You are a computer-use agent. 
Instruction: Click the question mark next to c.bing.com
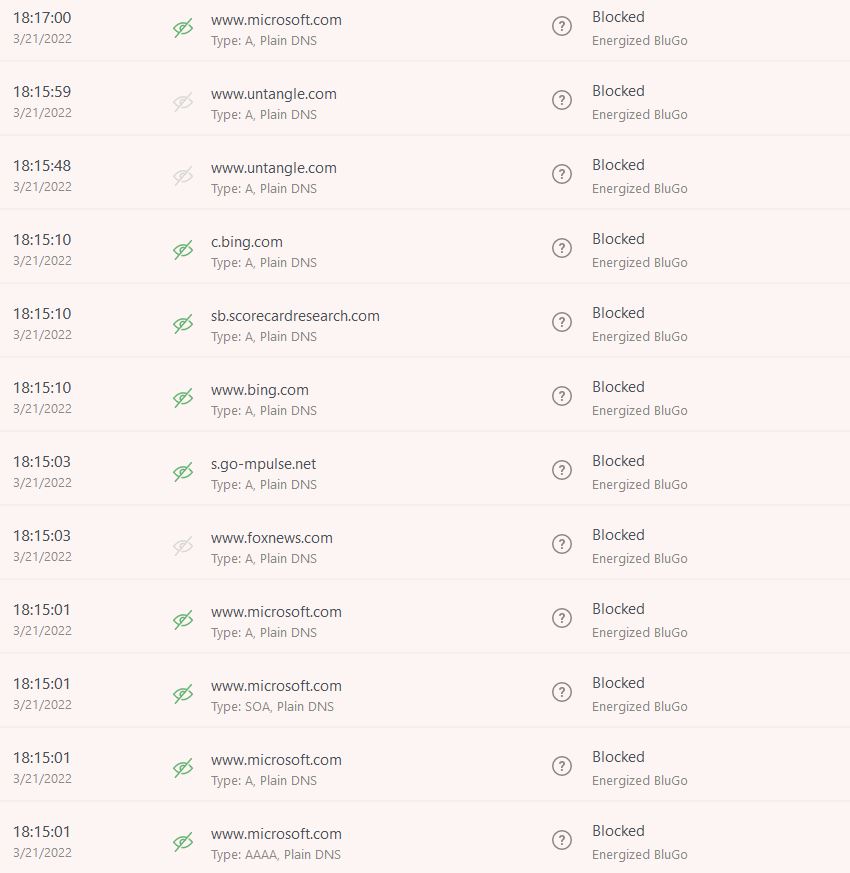pyautogui.click(x=562, y=248)
